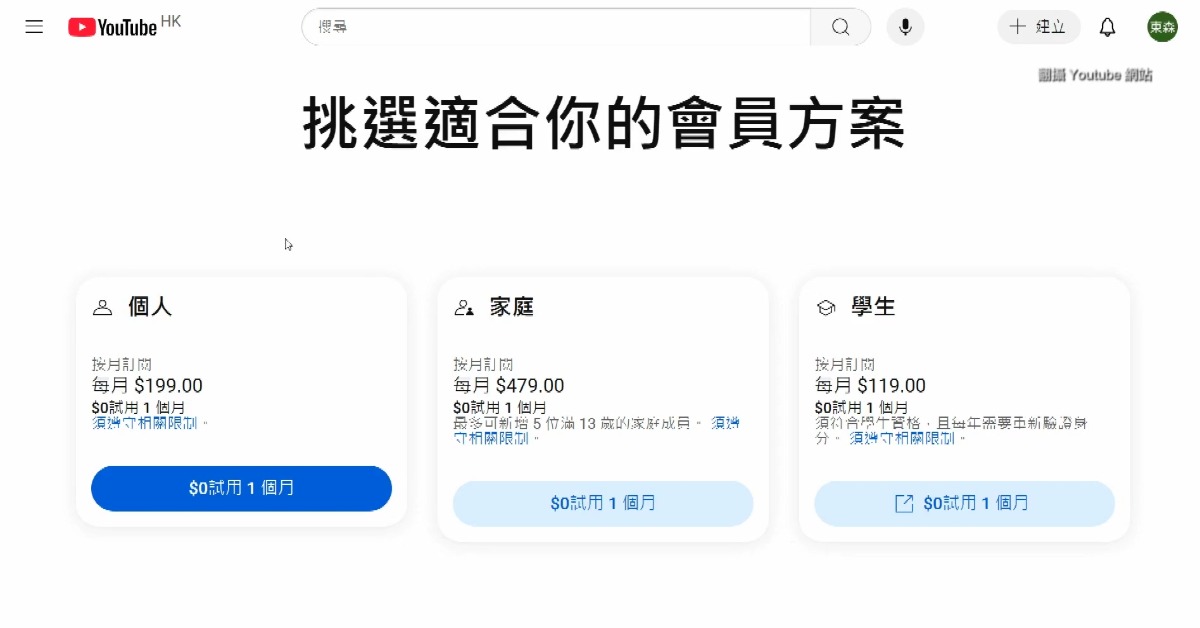Open the notifications bell

tap(1107, 27)
